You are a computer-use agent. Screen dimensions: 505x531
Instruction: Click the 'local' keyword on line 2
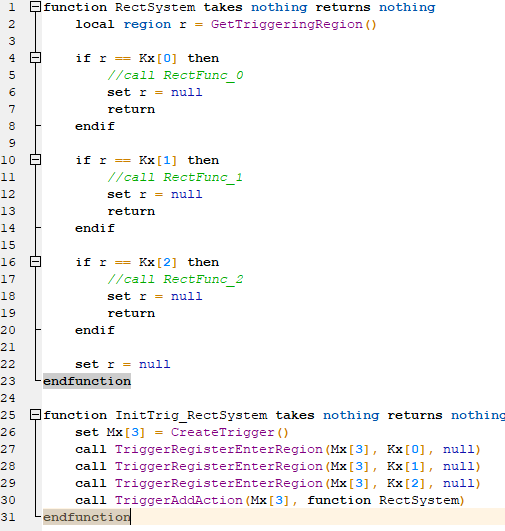click(95, 24)
